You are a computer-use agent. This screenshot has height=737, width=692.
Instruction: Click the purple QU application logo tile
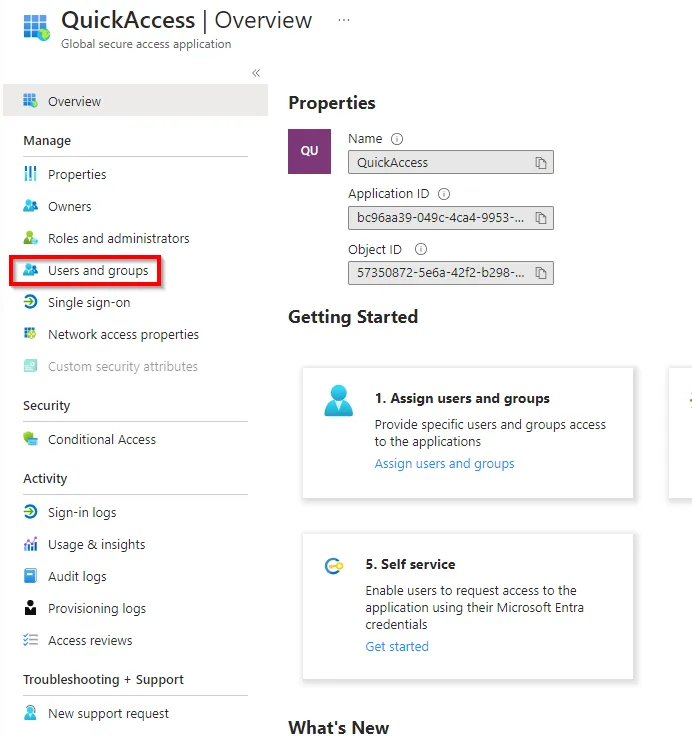coord(309,151)
